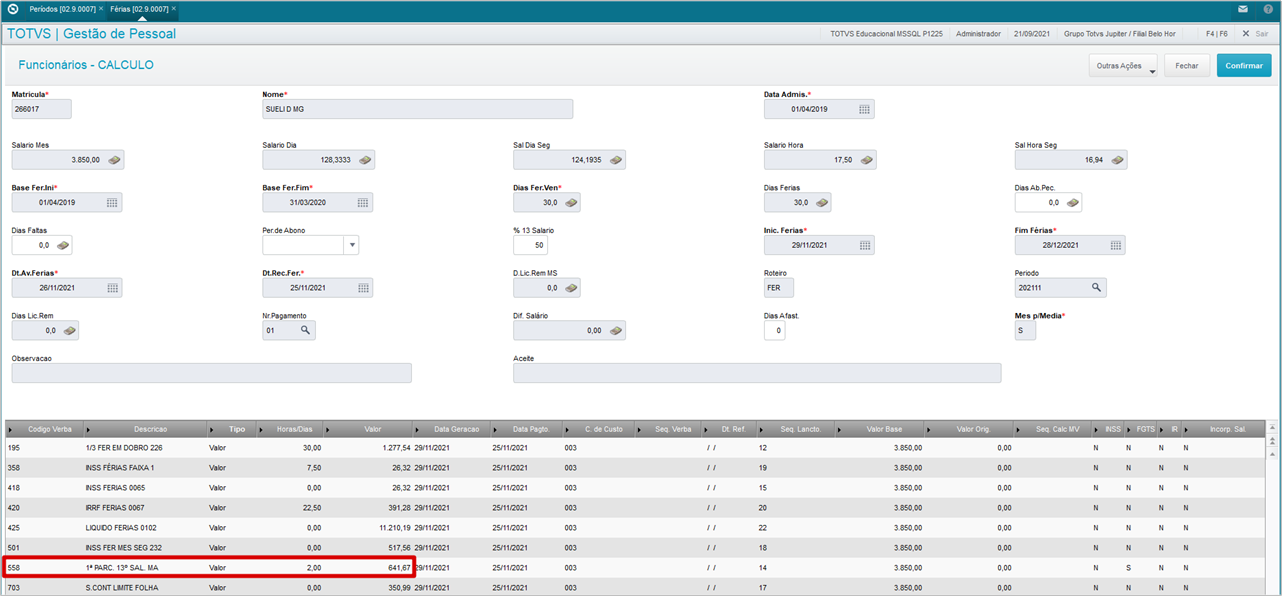Open calculator icon in Salario Hora field
Viewport: 1282px width, 596px height.
867,160
